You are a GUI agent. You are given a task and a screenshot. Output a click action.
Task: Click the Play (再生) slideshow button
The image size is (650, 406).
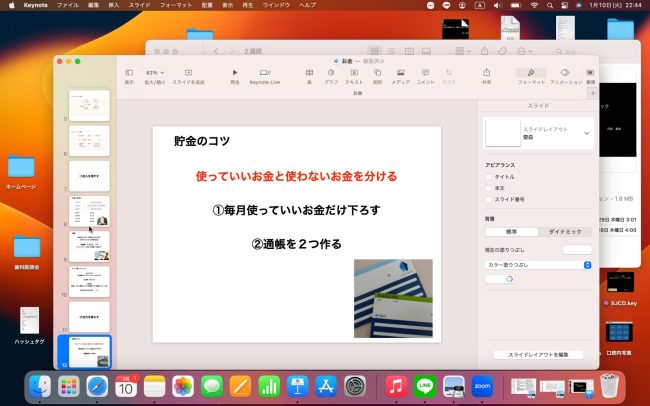click(235, 73)
